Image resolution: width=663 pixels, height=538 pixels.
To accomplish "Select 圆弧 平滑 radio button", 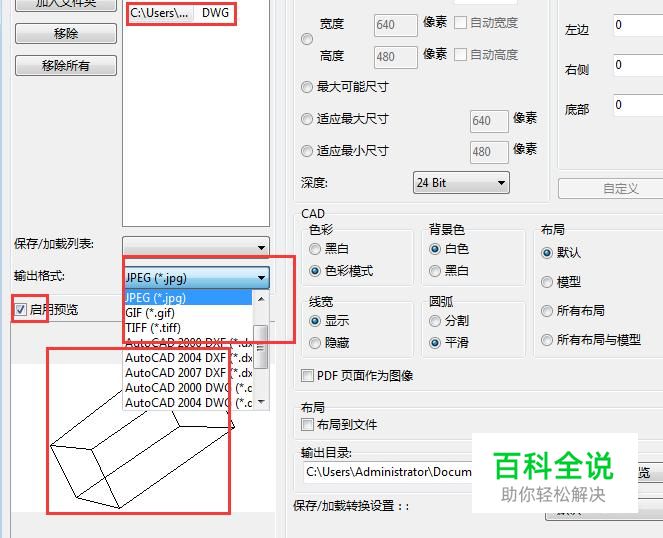I will [x=435, y=343].
